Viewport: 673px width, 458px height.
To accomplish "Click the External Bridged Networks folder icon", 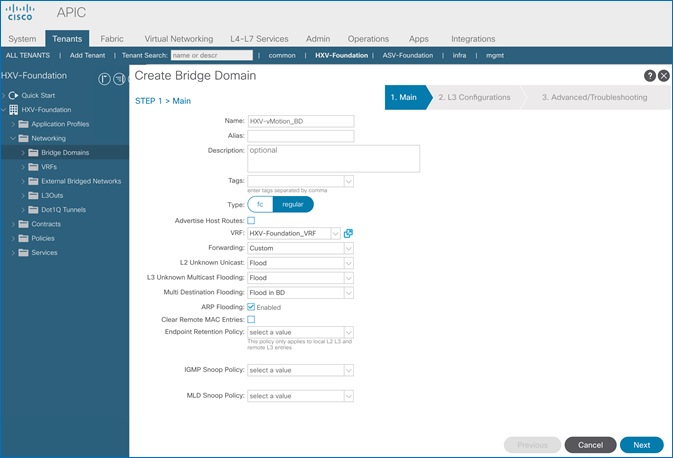I will [x=33, y=181].
